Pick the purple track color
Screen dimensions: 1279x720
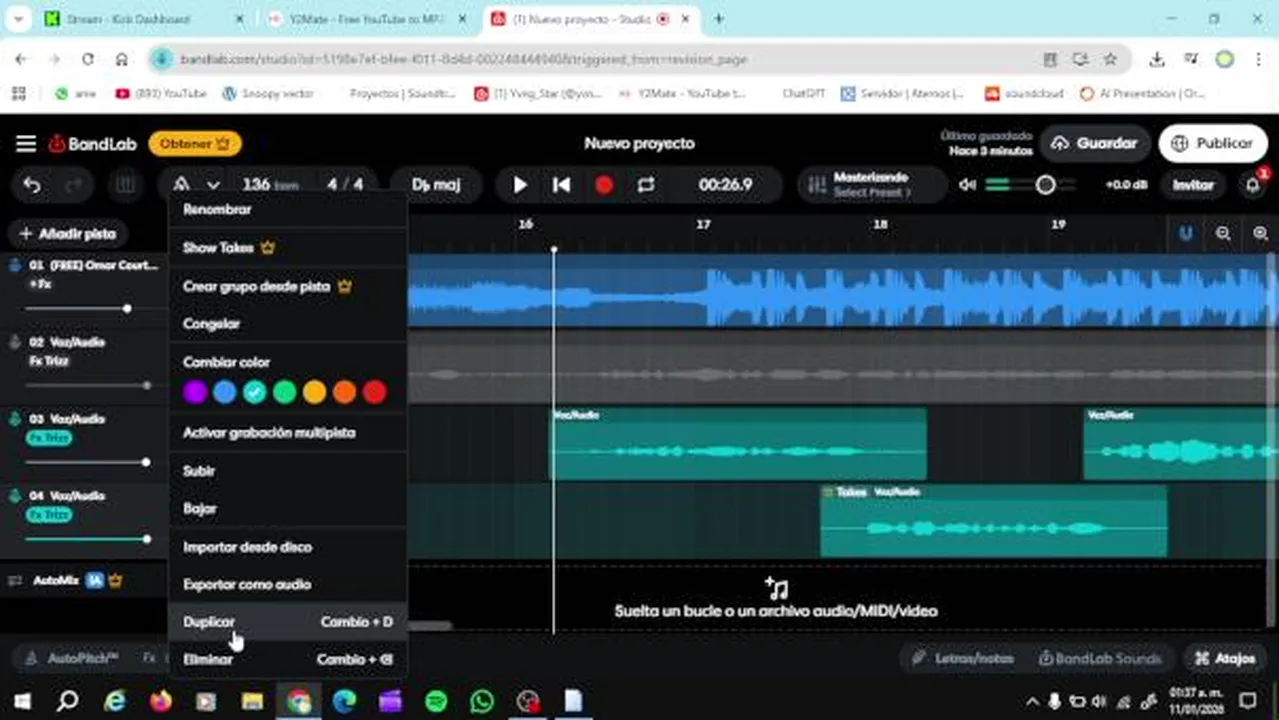pyautogui.click(x=195, y=392)
